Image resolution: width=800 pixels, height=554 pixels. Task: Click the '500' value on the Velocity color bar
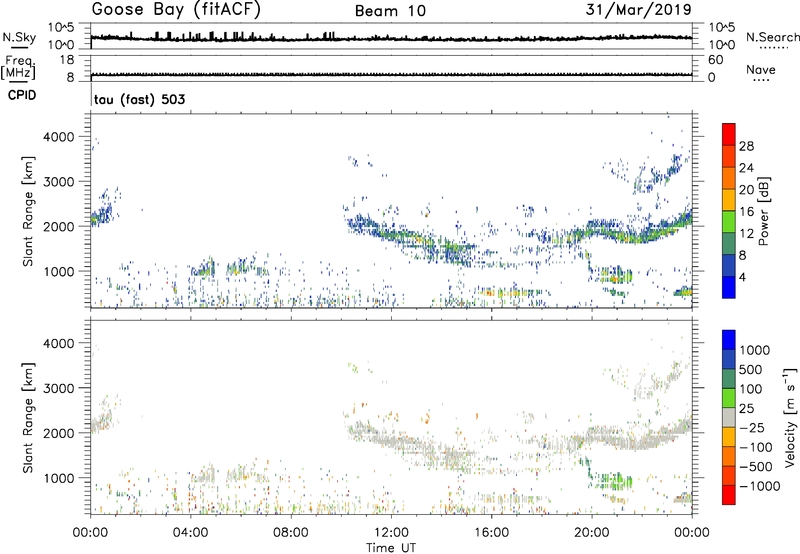tap(750, 370)
